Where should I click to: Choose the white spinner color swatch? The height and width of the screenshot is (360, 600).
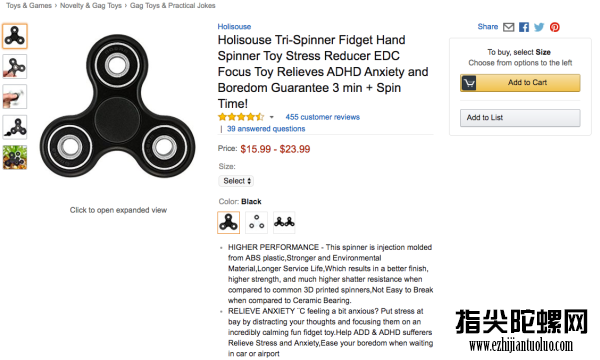click(256, 222)
